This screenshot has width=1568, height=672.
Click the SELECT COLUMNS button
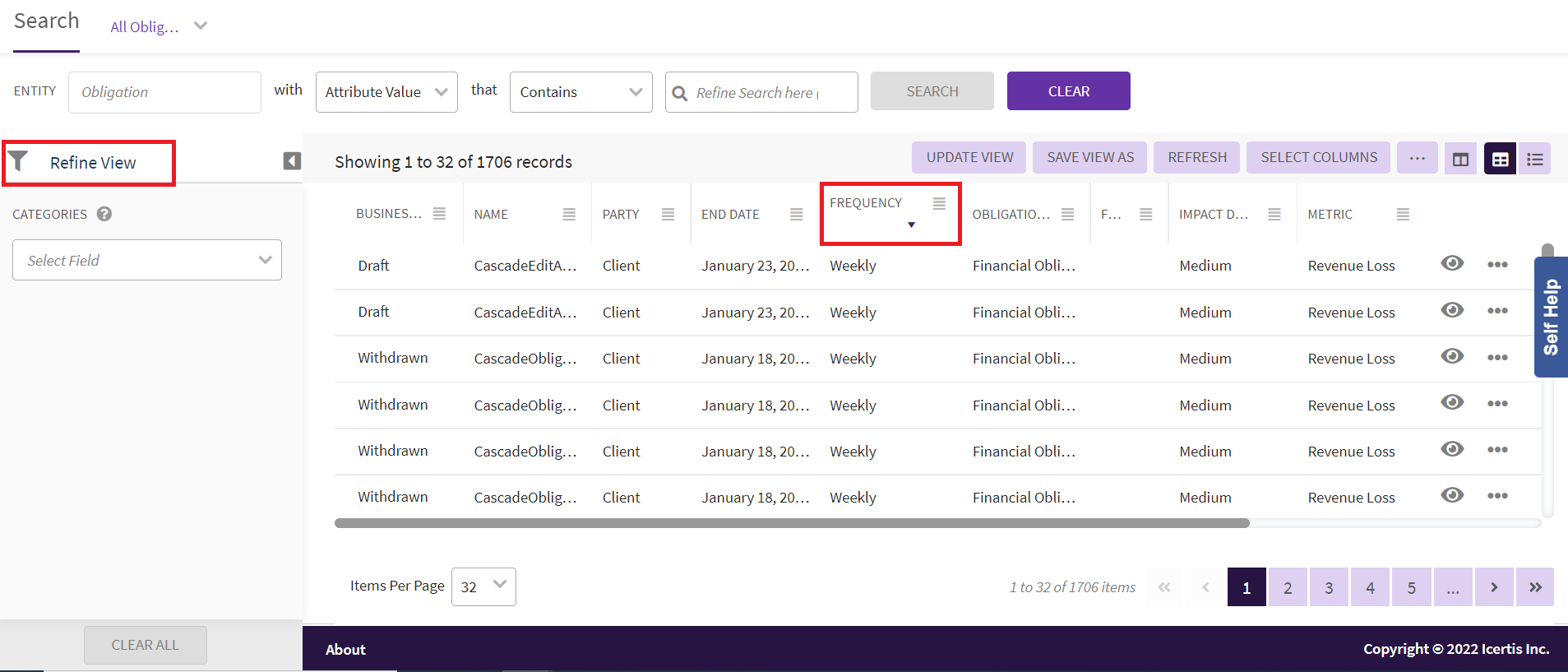[1318, 157]
